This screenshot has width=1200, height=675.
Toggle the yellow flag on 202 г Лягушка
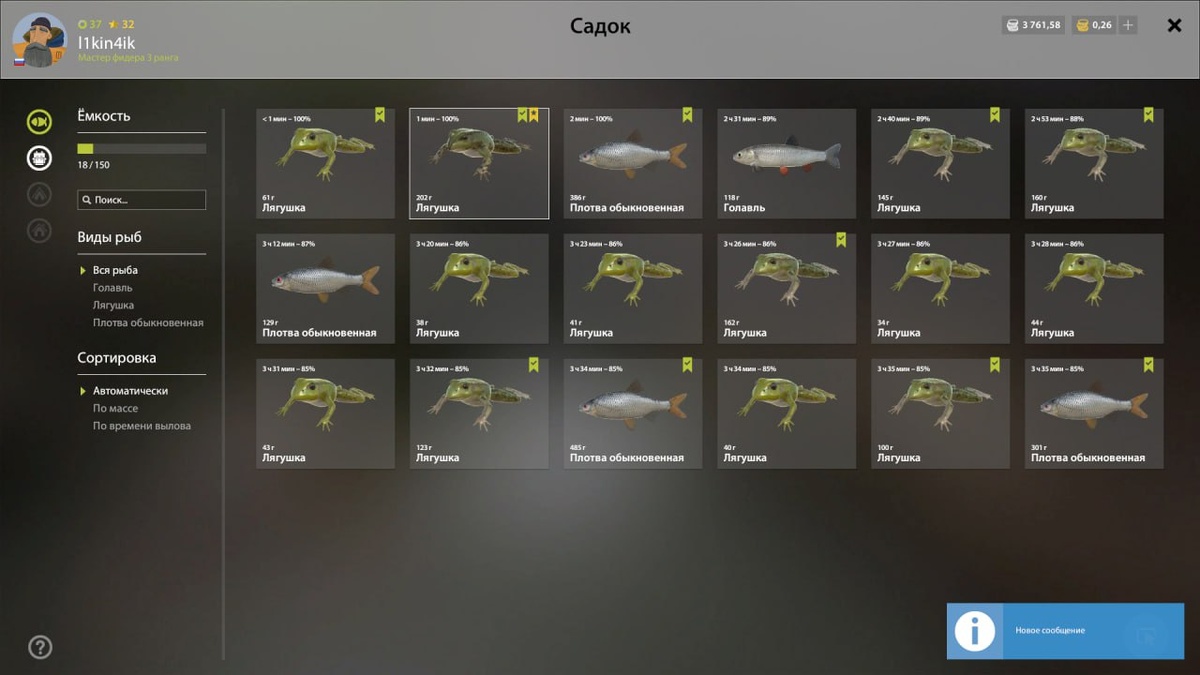[534, 115]
